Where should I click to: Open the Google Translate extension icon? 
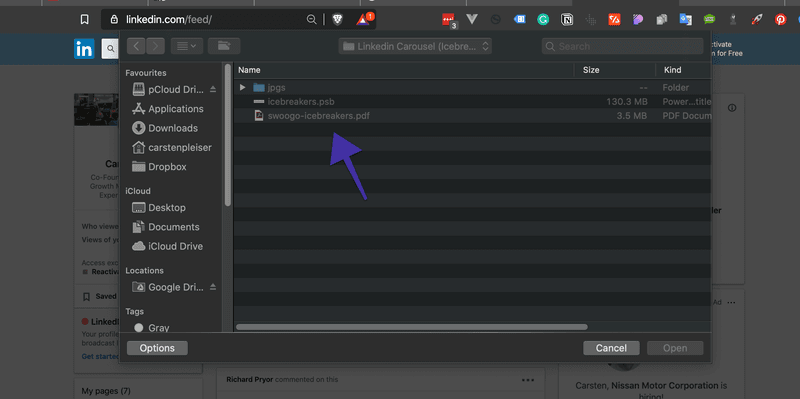685,19
